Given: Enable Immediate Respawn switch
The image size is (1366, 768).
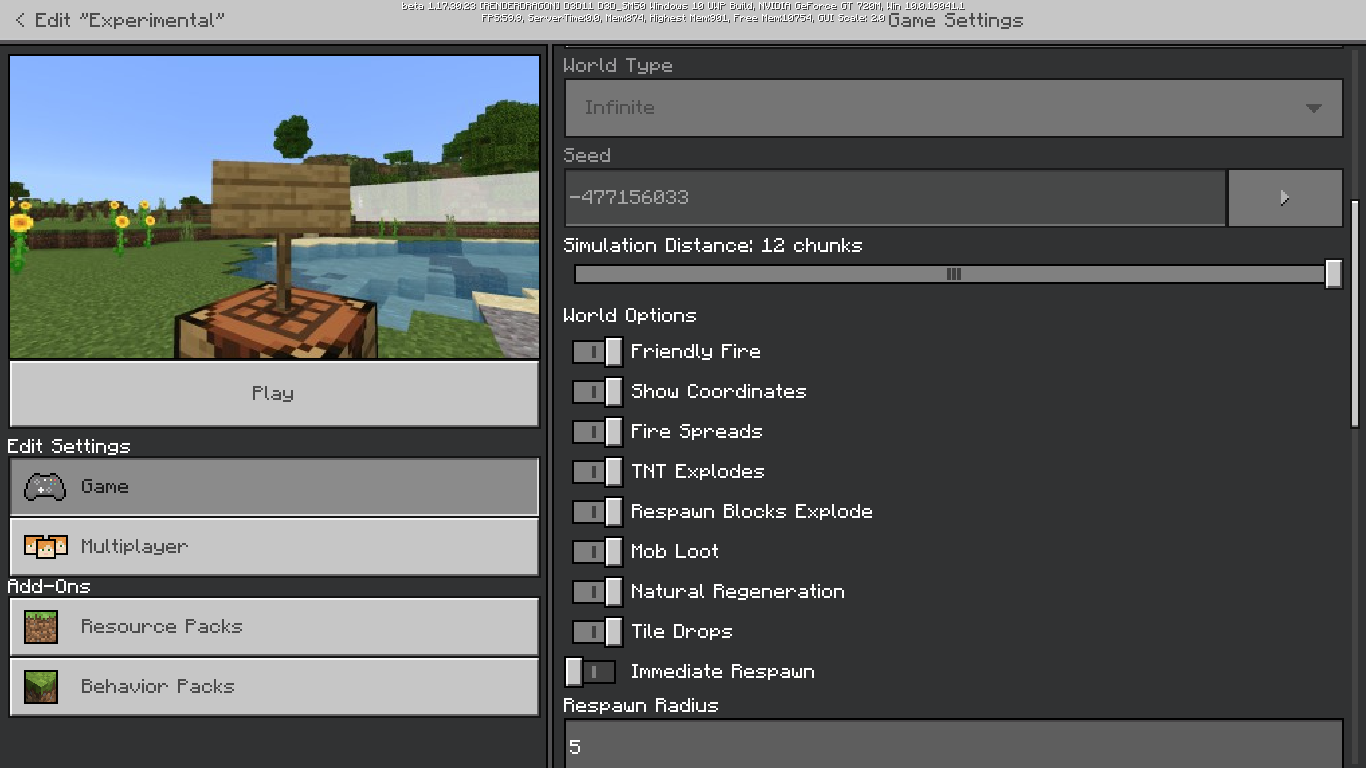Looking at the screenshot, I should 590,672.
